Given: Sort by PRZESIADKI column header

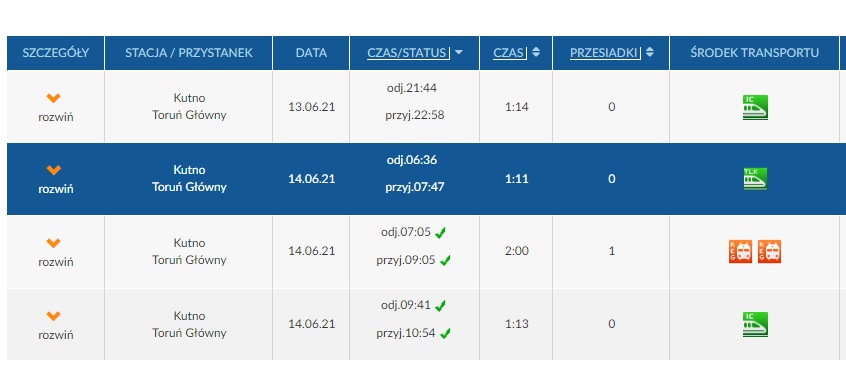Looking at the screenshot, I should tap(605, 52).
